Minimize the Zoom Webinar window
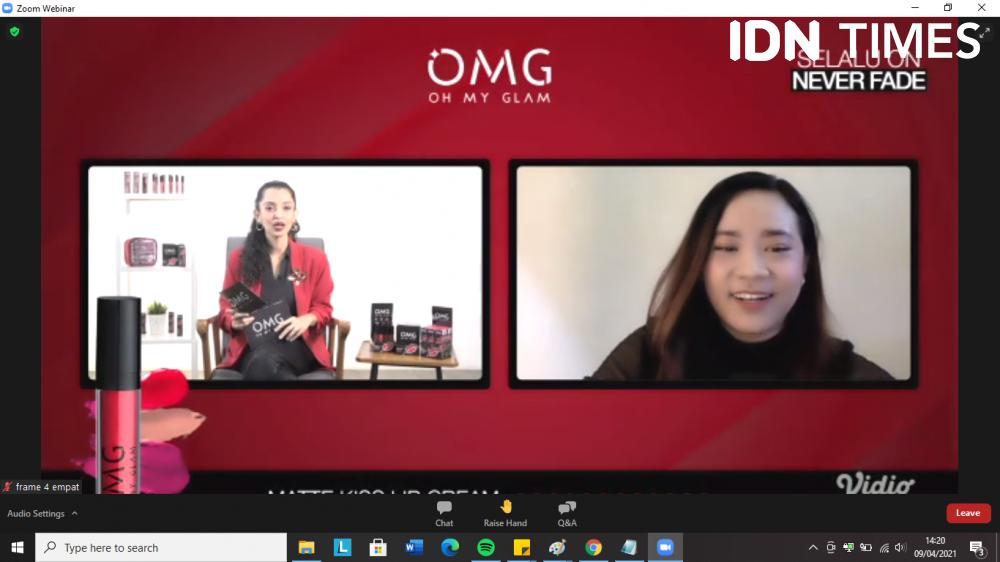1000x562 pixels. (915, 8)
